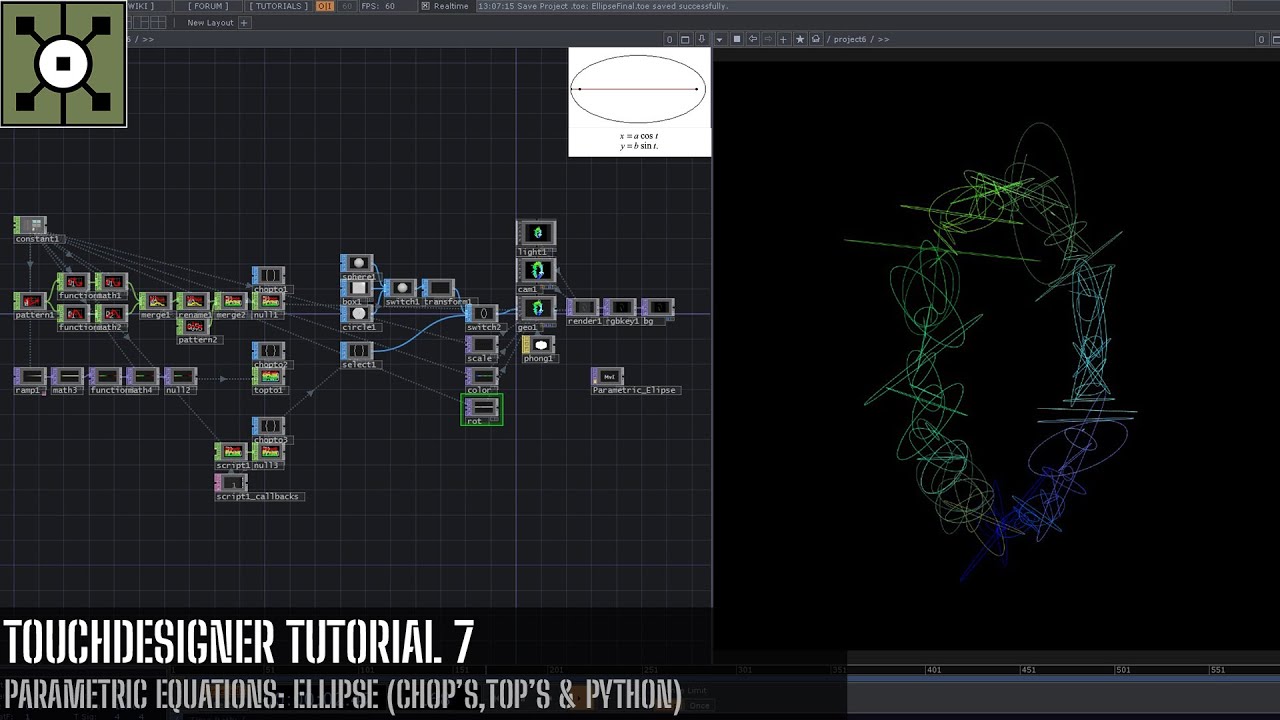Click project6 path in right pane
1280x720 pixels.
852,39
